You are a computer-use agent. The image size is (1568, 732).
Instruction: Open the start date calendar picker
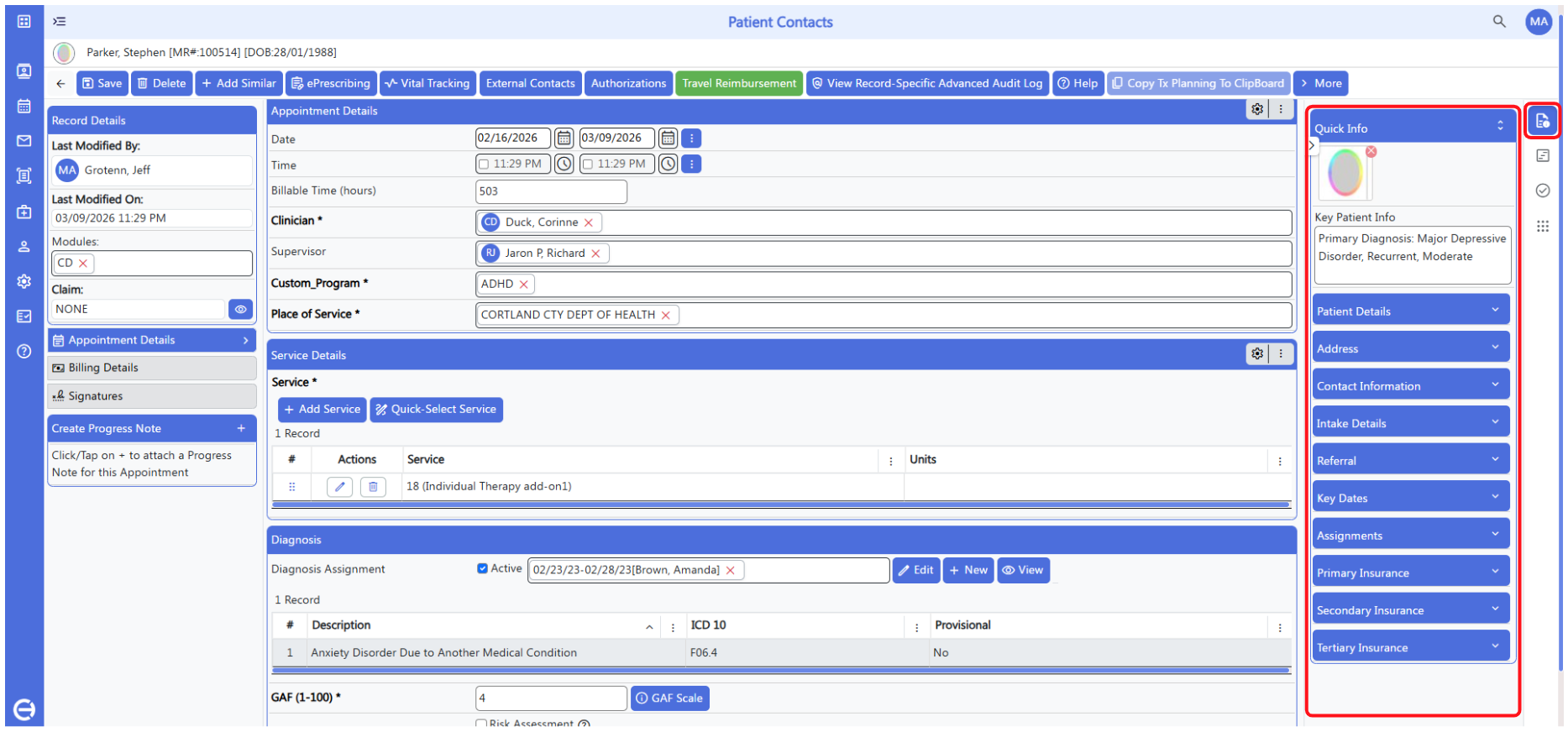pos(564,138)
